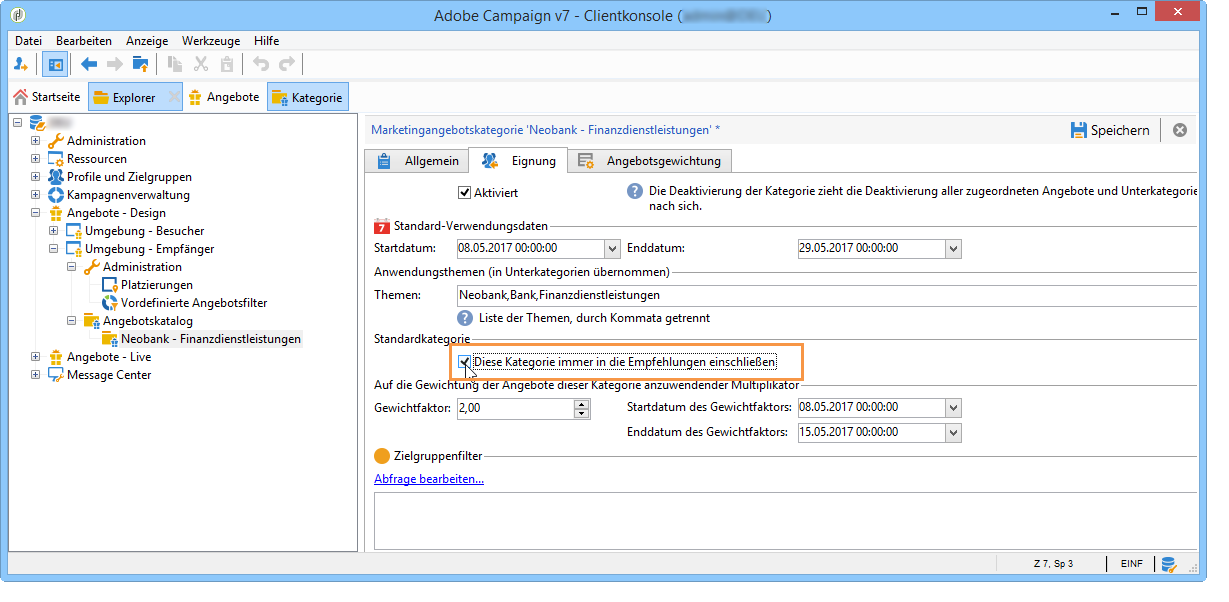Expand the Kampagnenverwaltung node

coord(36,195)
